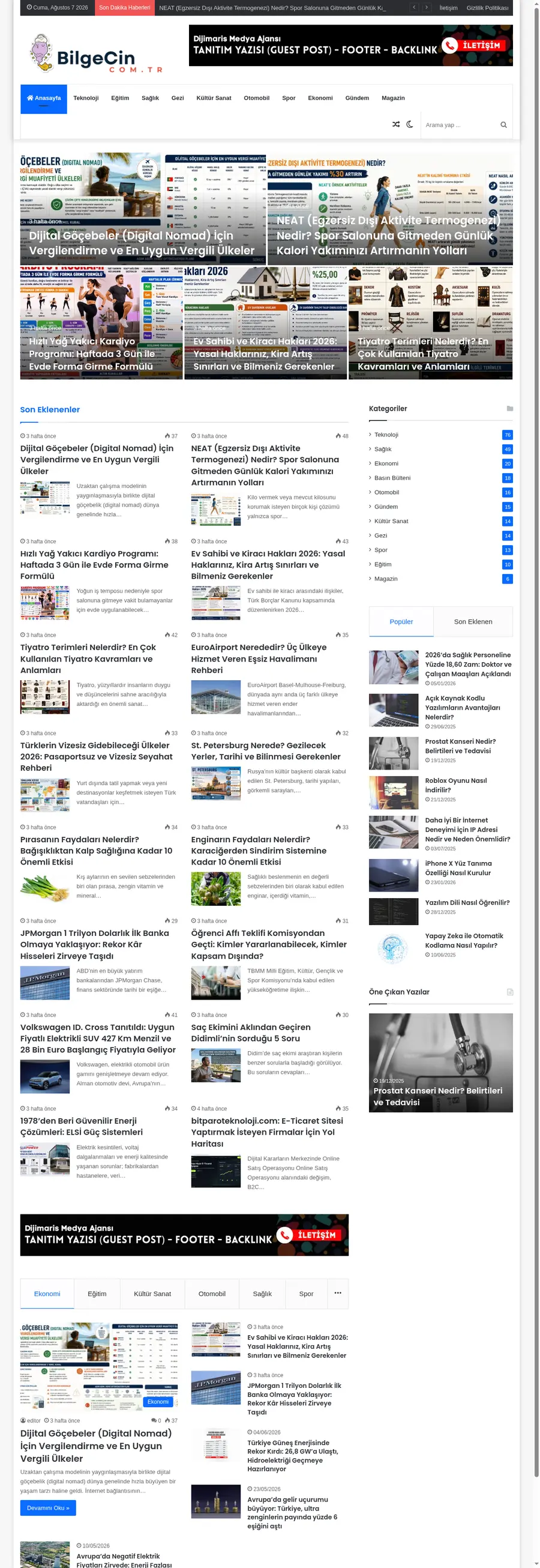Open Teknoloji category with 76 posts
The width and height of the screenshot is (540, 1568).
click(386, 435)
